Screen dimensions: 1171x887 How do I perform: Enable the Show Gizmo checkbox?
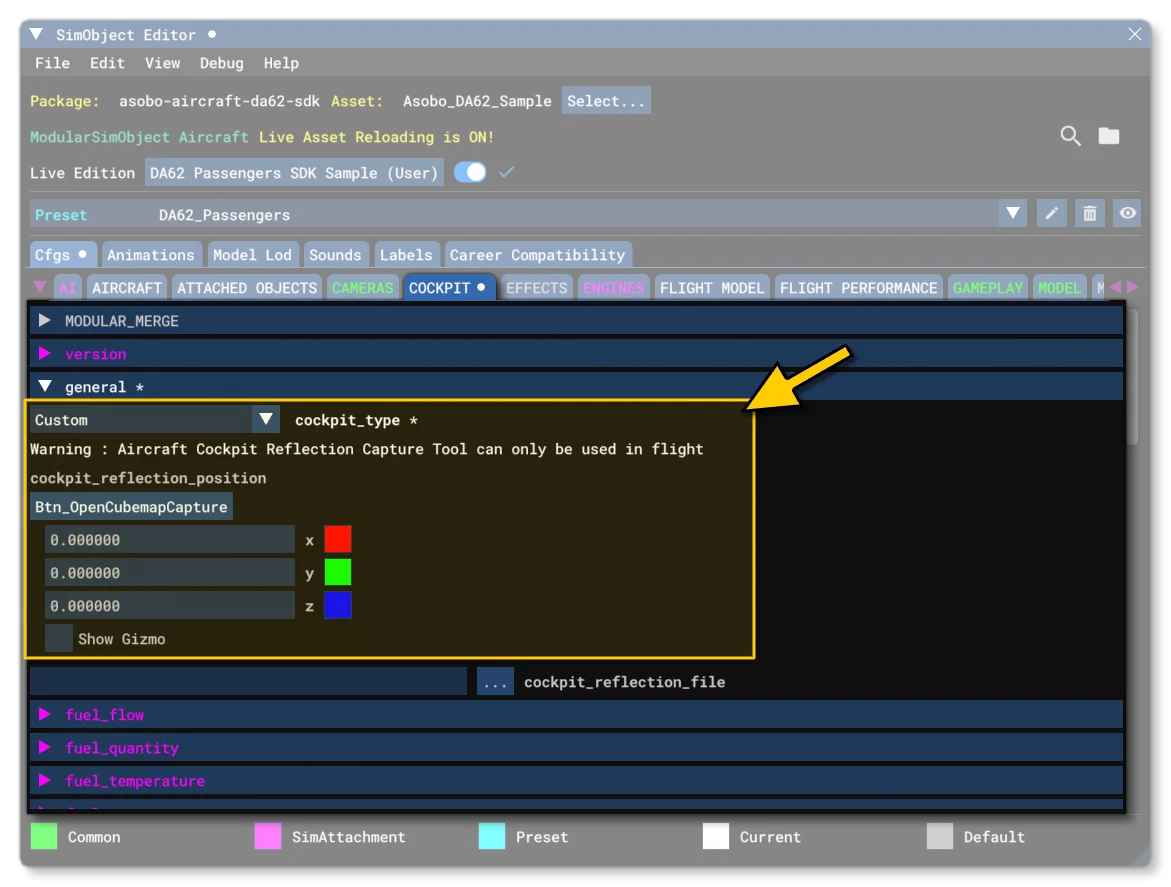[58, 638]
